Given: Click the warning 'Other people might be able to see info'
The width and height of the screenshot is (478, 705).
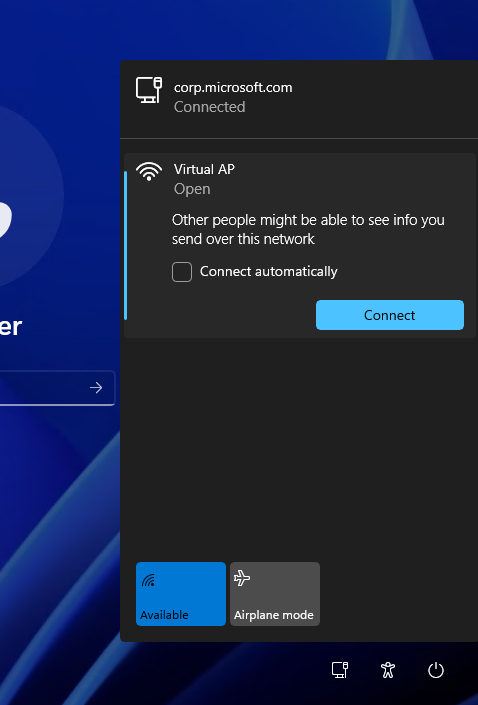Looking at the screenshot, I should 308,229.
